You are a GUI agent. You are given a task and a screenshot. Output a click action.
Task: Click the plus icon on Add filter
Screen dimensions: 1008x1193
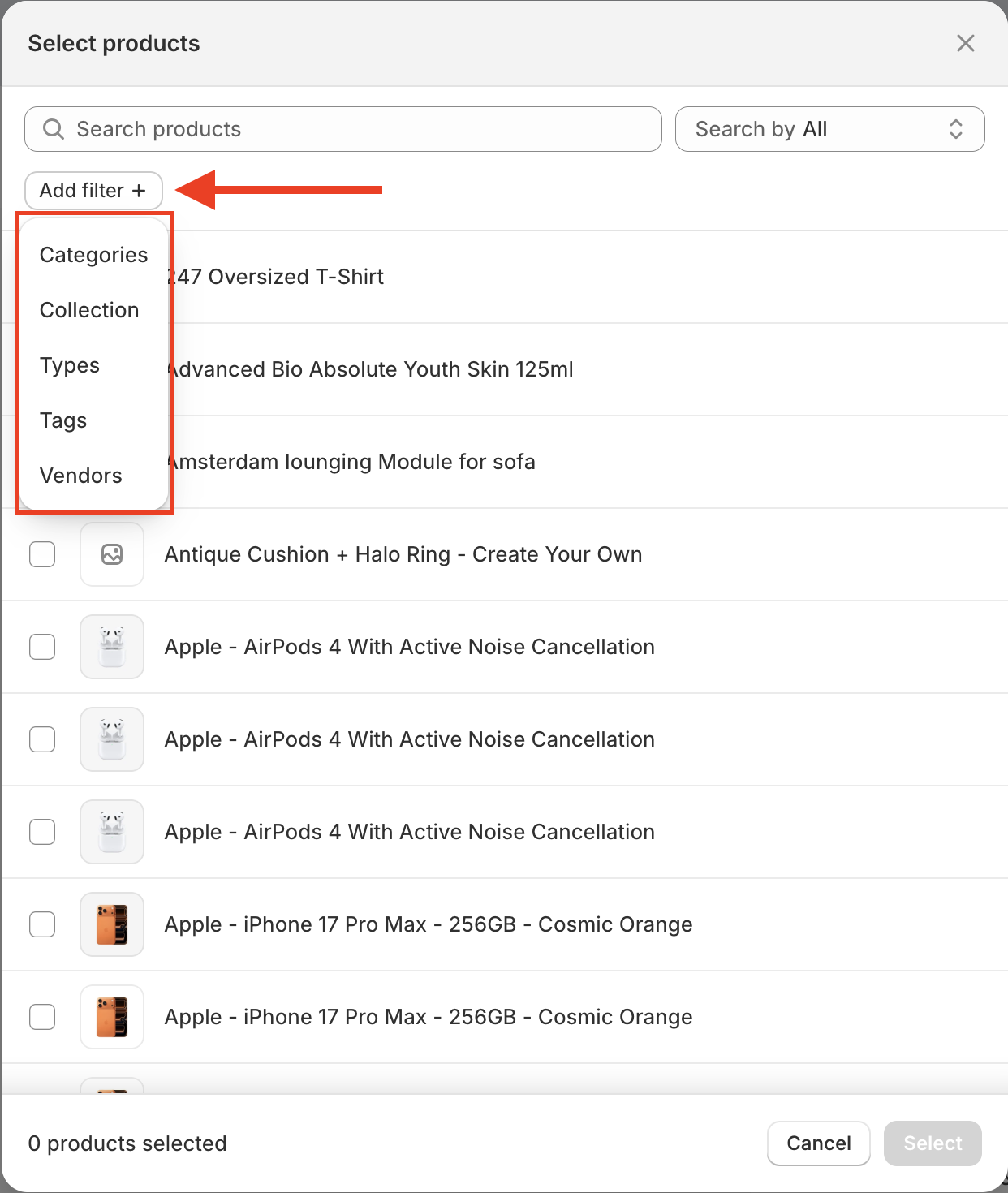[x=139, y=191]
